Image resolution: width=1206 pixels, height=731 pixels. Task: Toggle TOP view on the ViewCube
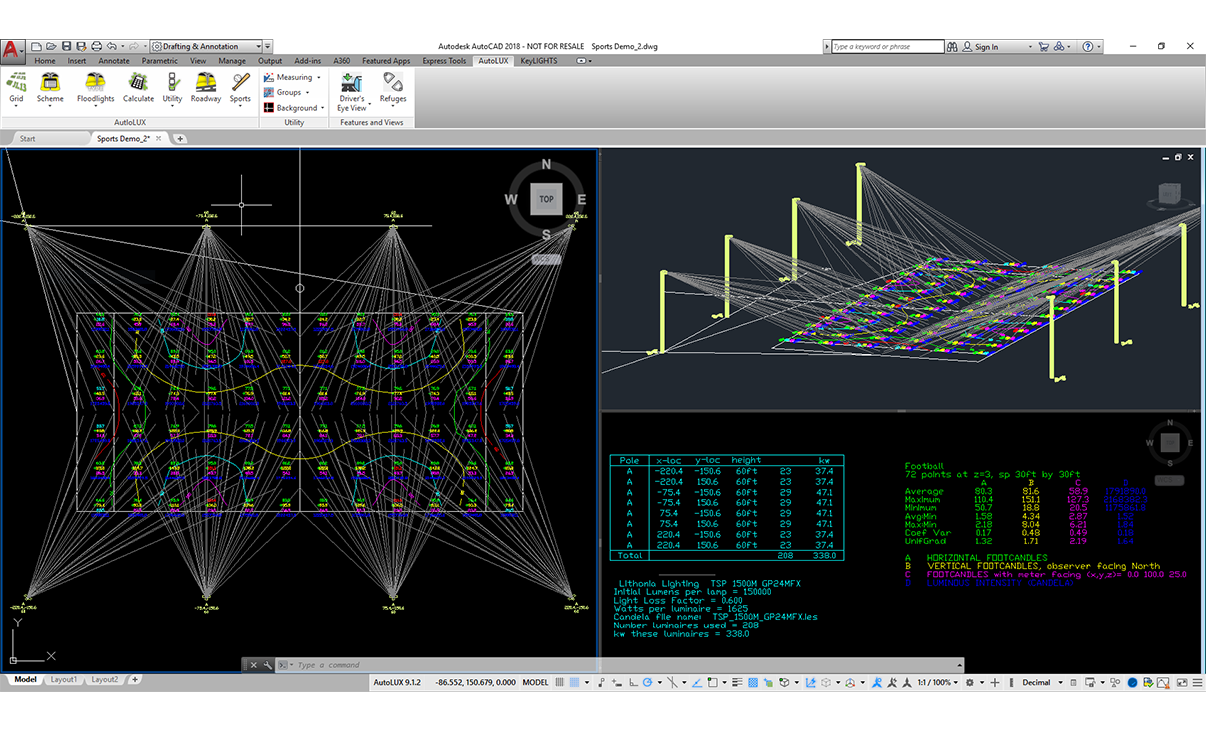point(546,199)
